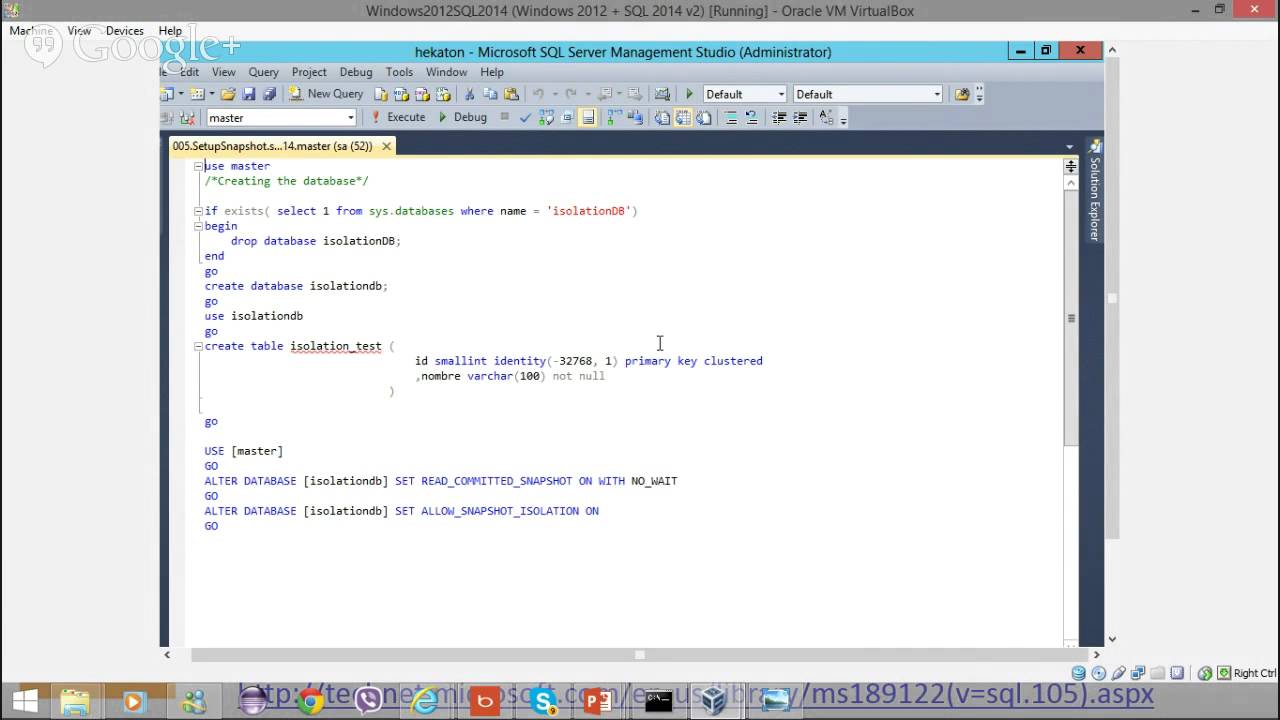Save the script with the Save icon
1280x720 pixels.
coord(248,94)
